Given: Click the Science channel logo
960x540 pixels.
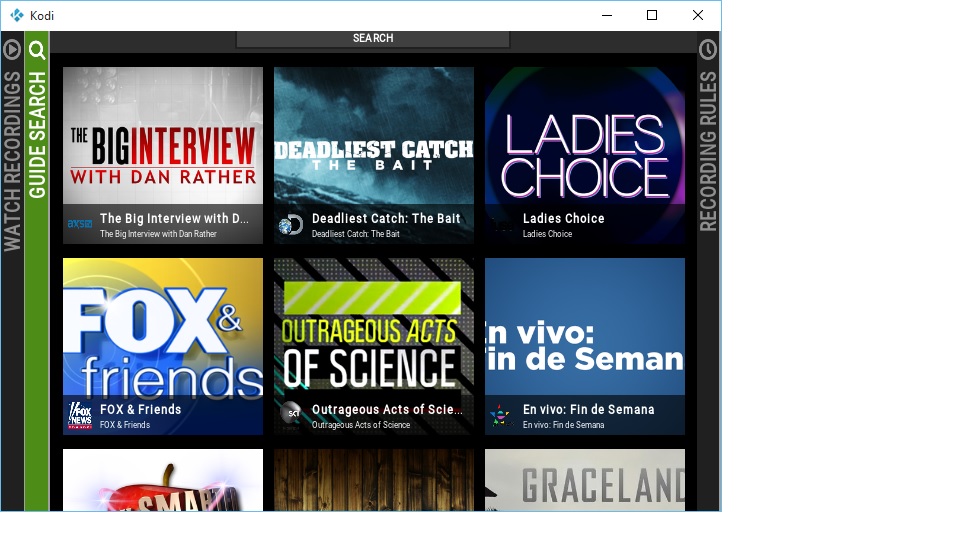Looking at the screenshot, I should click(x=291, y=413).
